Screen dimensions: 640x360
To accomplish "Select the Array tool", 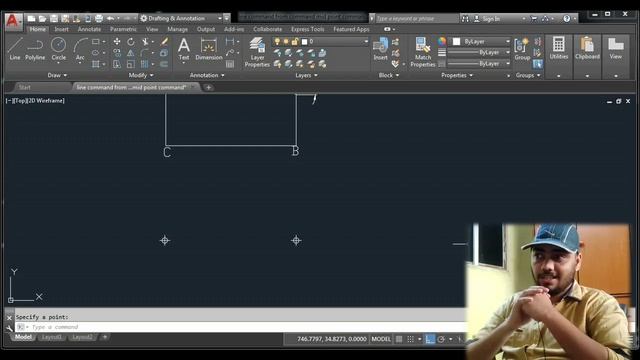I will (144, 64).
